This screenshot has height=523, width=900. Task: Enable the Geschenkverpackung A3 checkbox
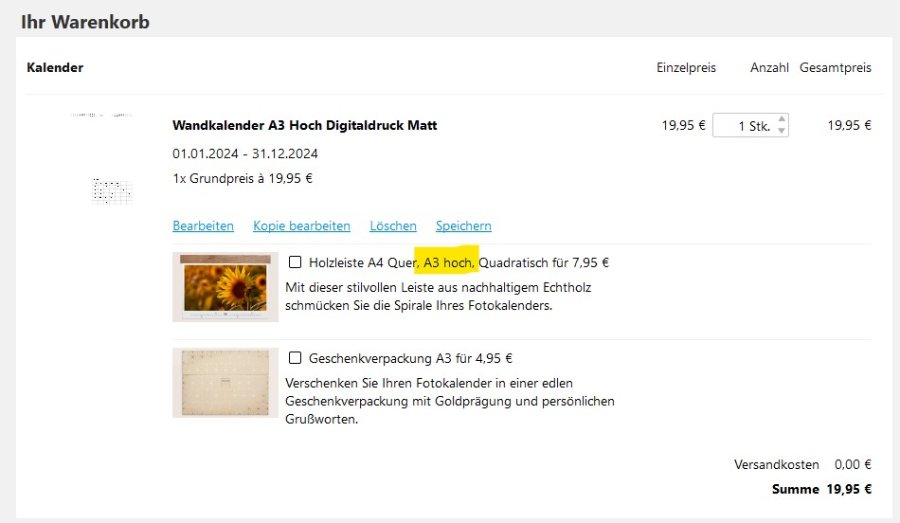[x=295, y=358]
